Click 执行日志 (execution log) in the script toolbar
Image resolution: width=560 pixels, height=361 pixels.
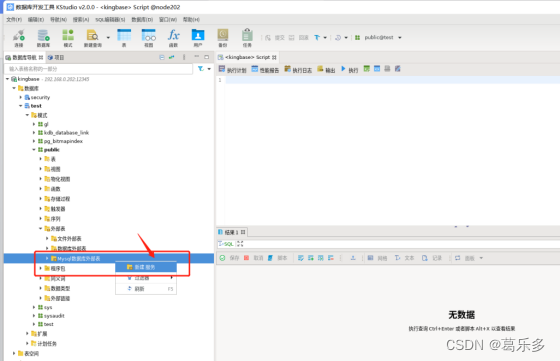(298, 69)
